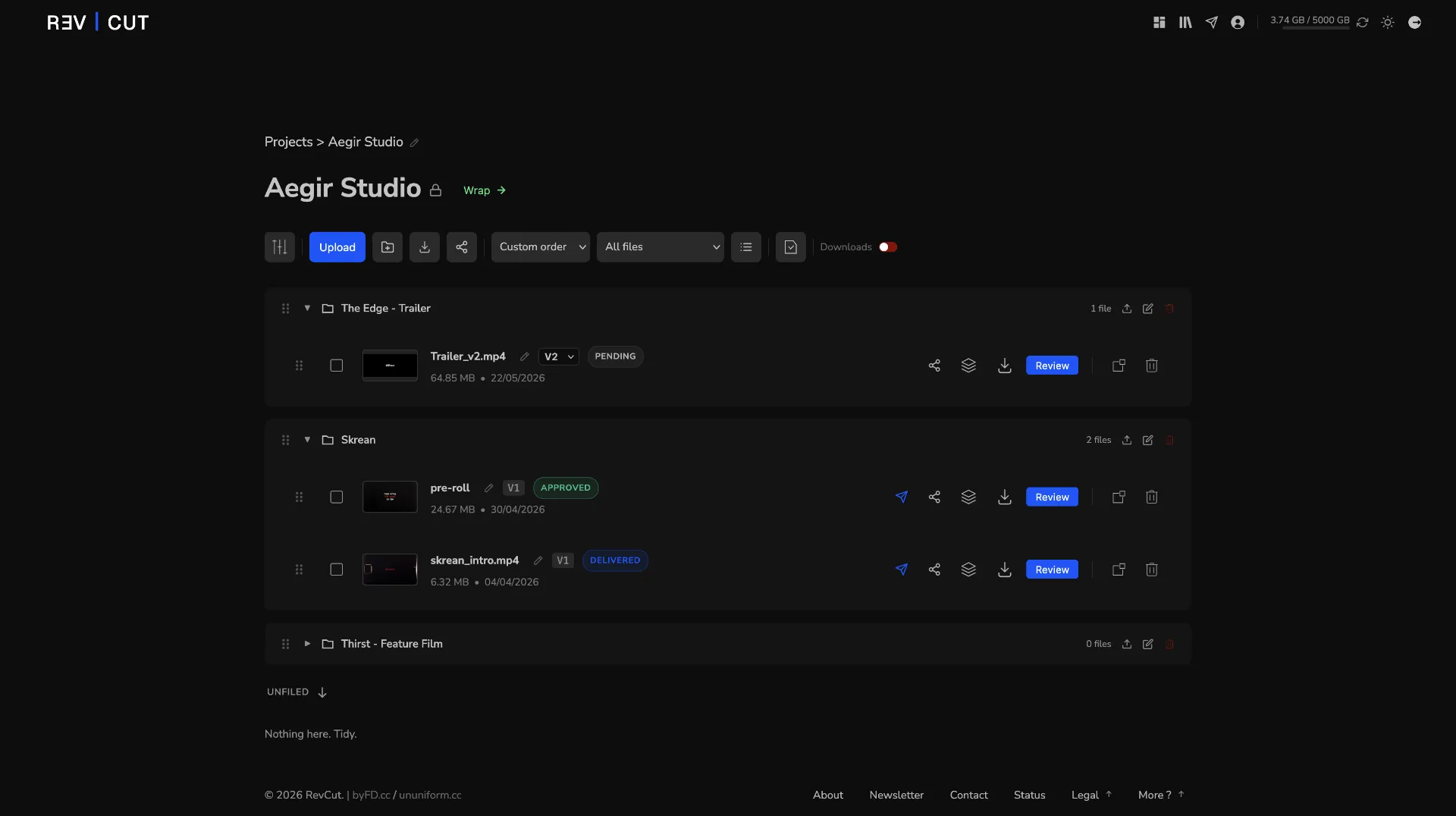Review the pre-roll file

pyautogui.click(x=1052, y=497)
